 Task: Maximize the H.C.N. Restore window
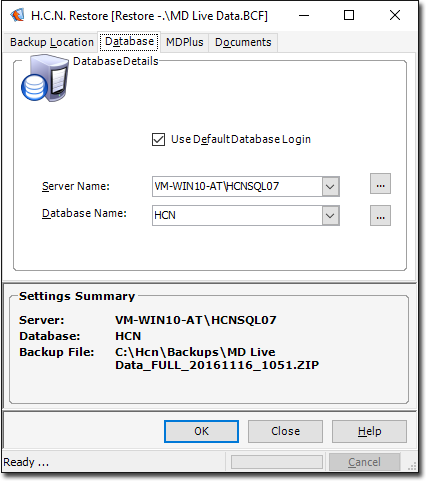(349, 15)
